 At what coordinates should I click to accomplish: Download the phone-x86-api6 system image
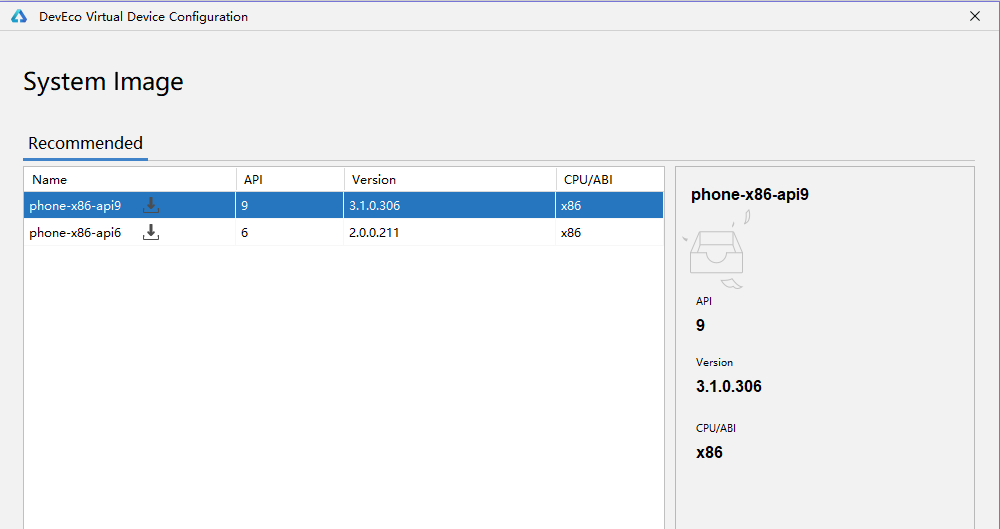(x=151, y=232)
